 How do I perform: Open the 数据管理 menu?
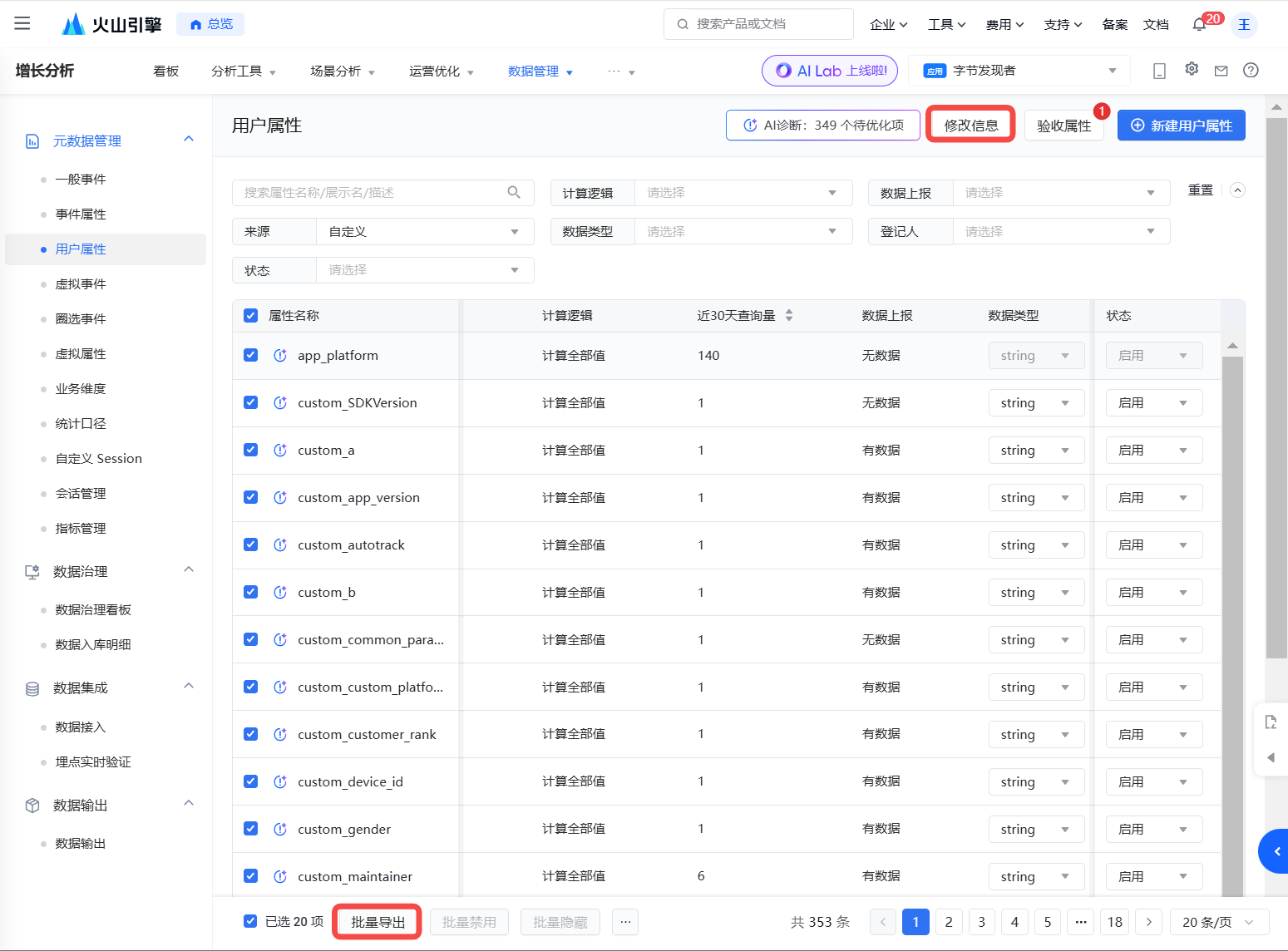coord(540,71)
